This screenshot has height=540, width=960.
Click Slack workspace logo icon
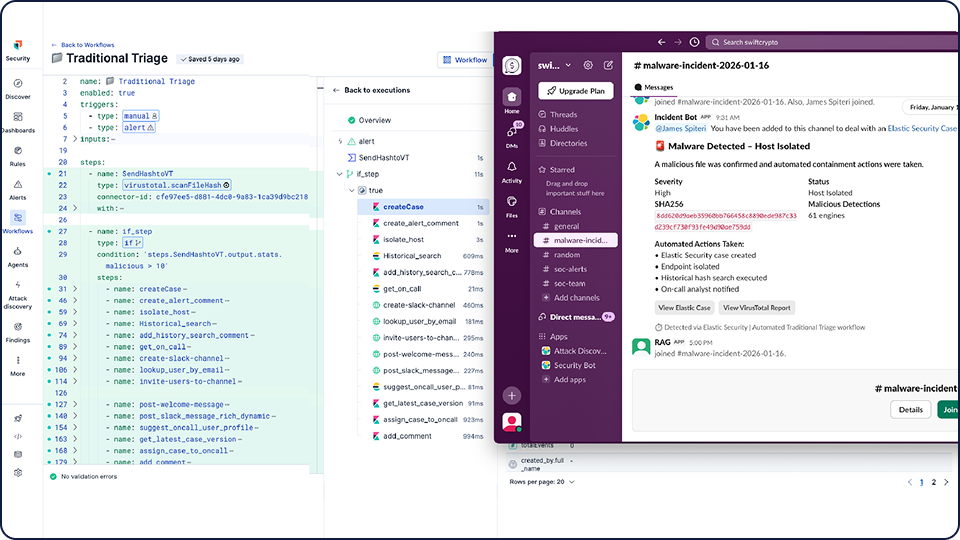tap(512, 66)
